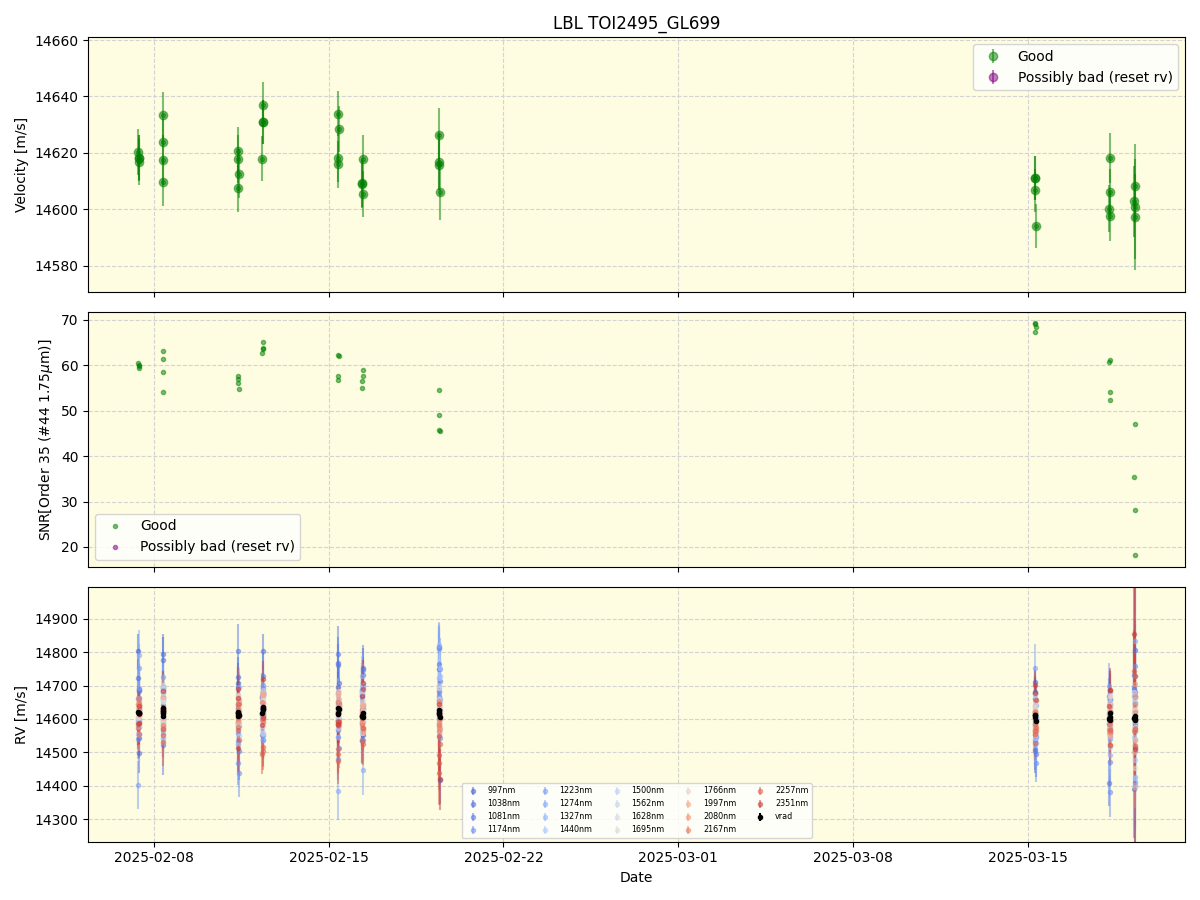Click the '2025-02-22' date tick label
1200x900 pixels.
click(x=503, y=857)
